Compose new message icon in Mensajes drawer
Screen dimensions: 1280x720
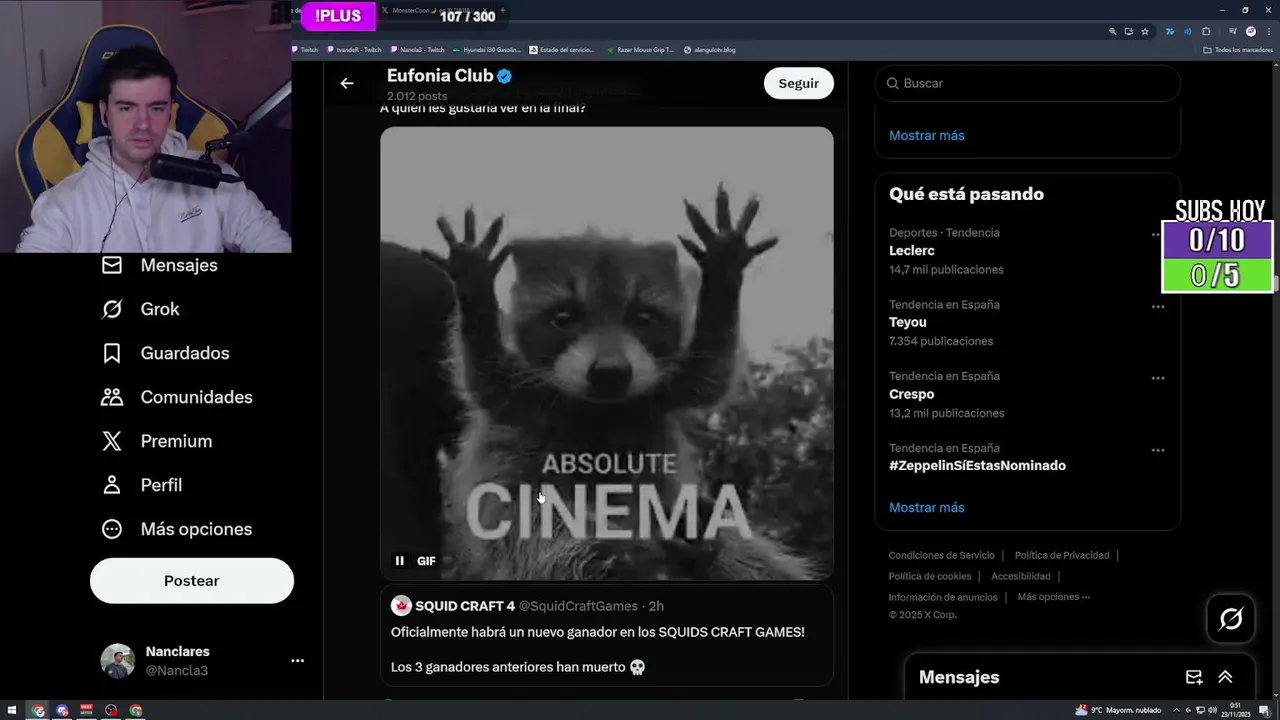pos(1194,677)
